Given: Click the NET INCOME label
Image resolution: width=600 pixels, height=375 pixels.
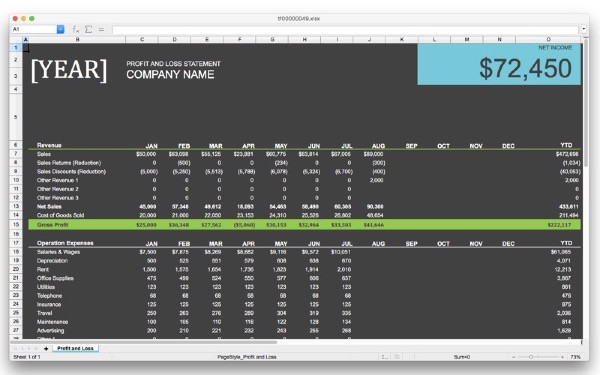Looking at the screenshot, I should tap(555, 47).
